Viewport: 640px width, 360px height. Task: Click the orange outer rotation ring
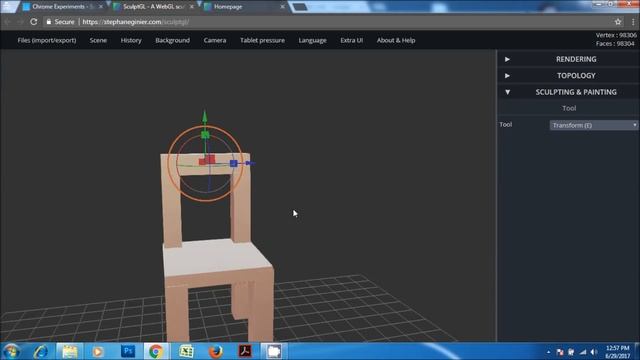coord(206,127)
